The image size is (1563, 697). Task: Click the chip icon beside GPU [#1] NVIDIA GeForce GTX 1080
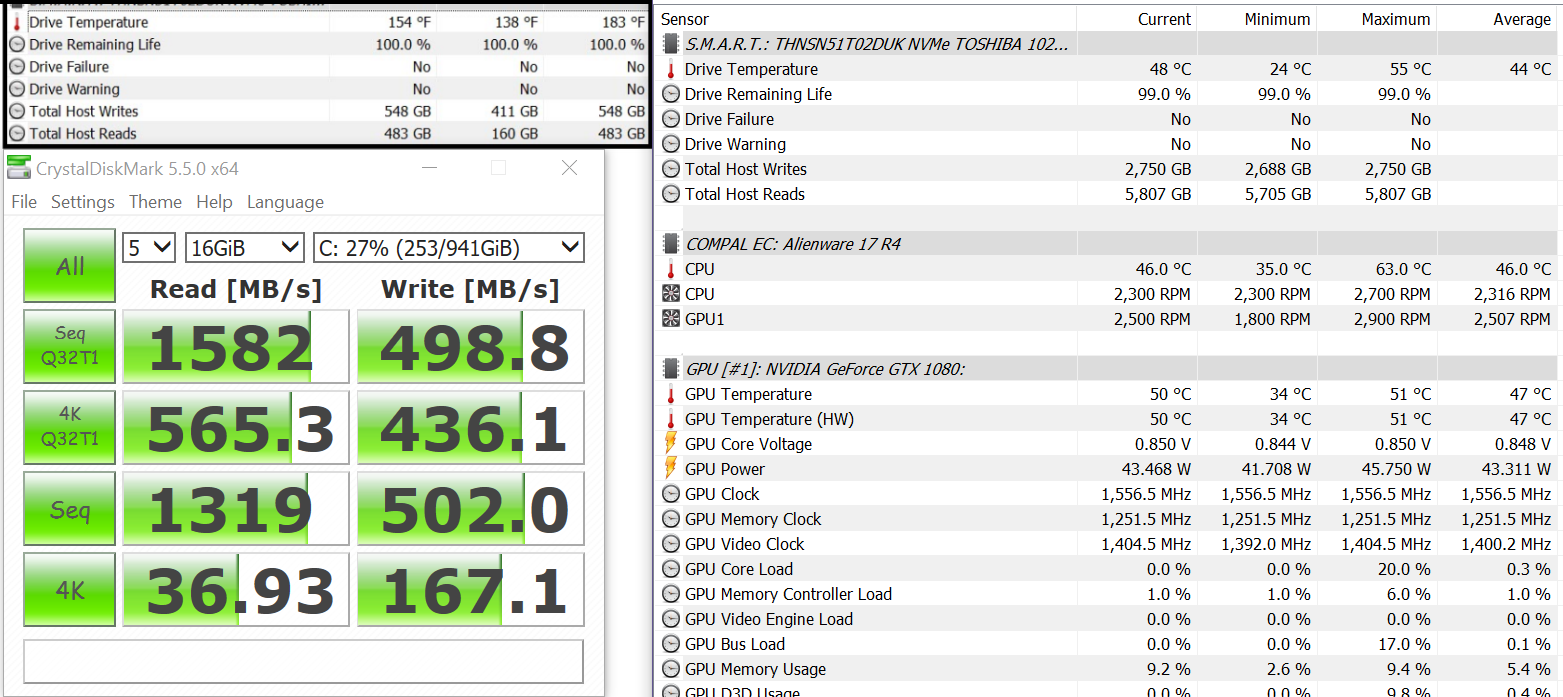(x=671, y=369)
